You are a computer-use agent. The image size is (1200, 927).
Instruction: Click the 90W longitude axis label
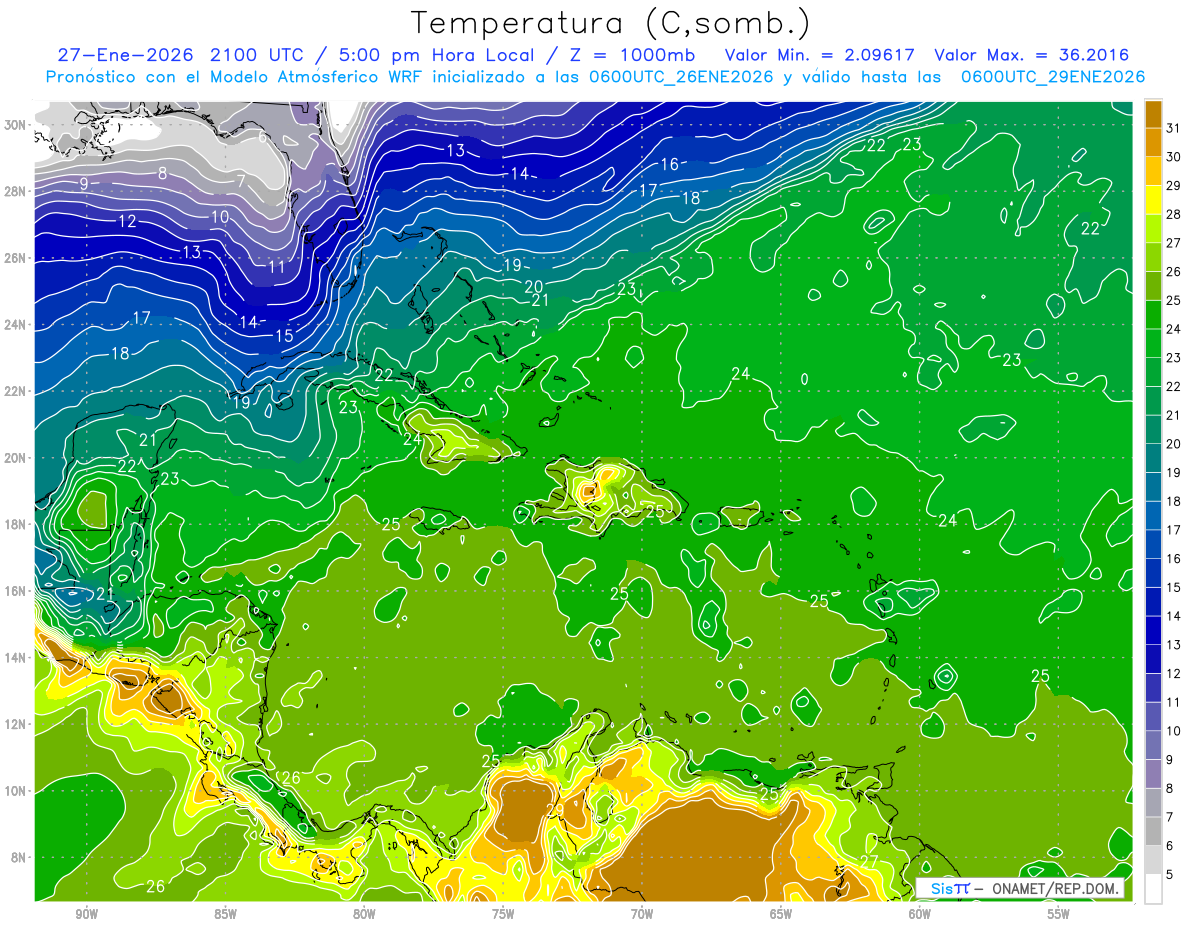point(86,914)
